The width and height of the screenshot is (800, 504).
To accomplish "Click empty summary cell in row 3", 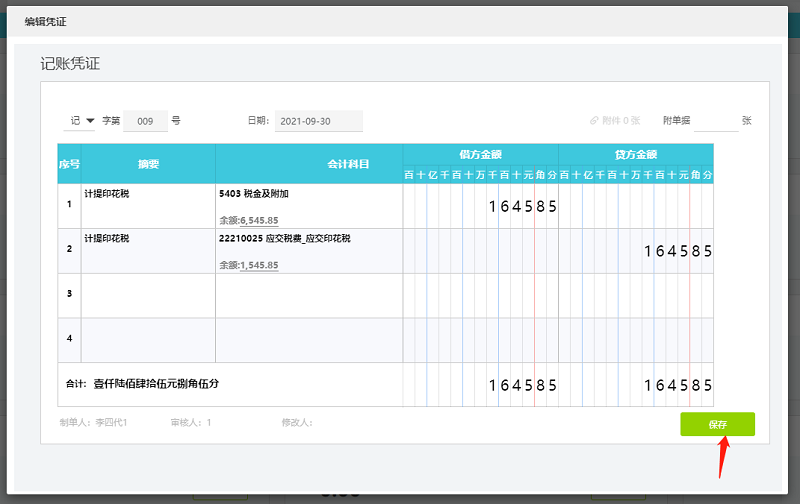I will click(147, 295).
